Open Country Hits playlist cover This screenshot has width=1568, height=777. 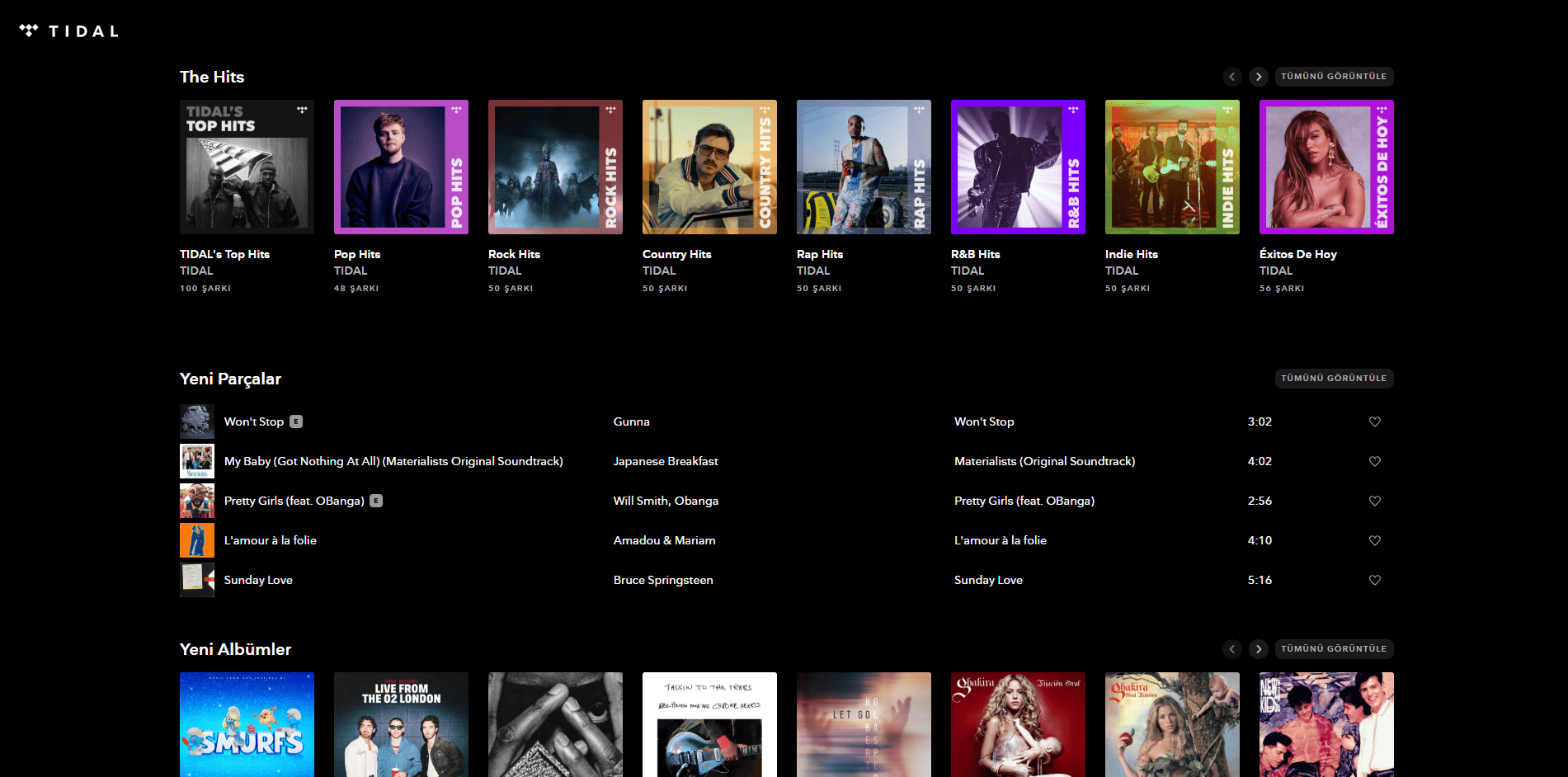tap(709, 167)
